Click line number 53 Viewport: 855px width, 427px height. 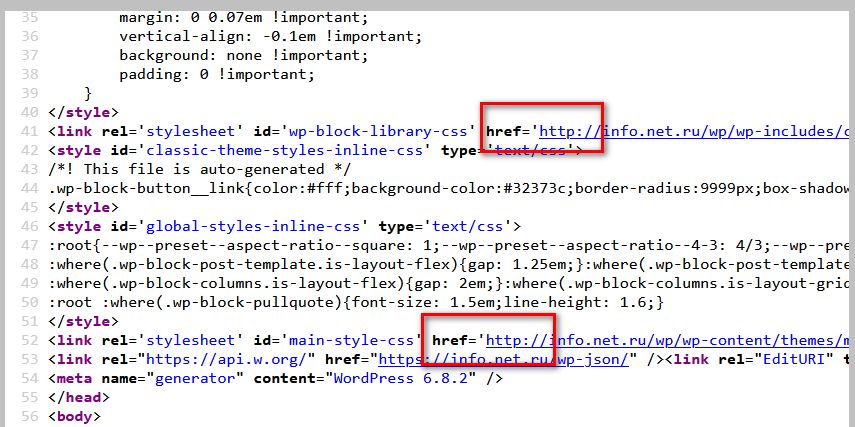tap(29, 359)
